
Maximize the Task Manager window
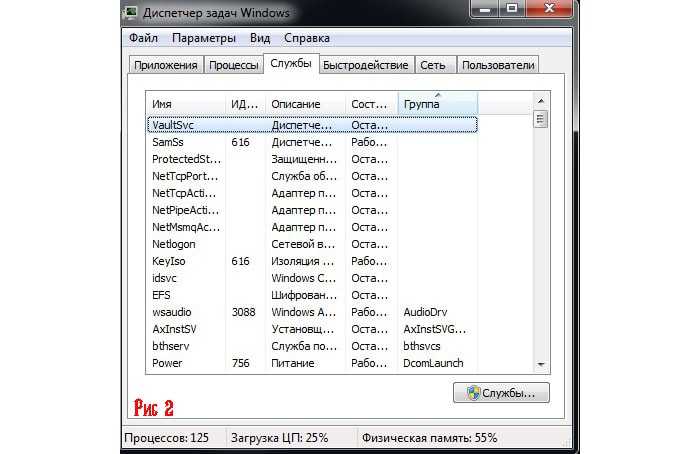click(512, 8)
